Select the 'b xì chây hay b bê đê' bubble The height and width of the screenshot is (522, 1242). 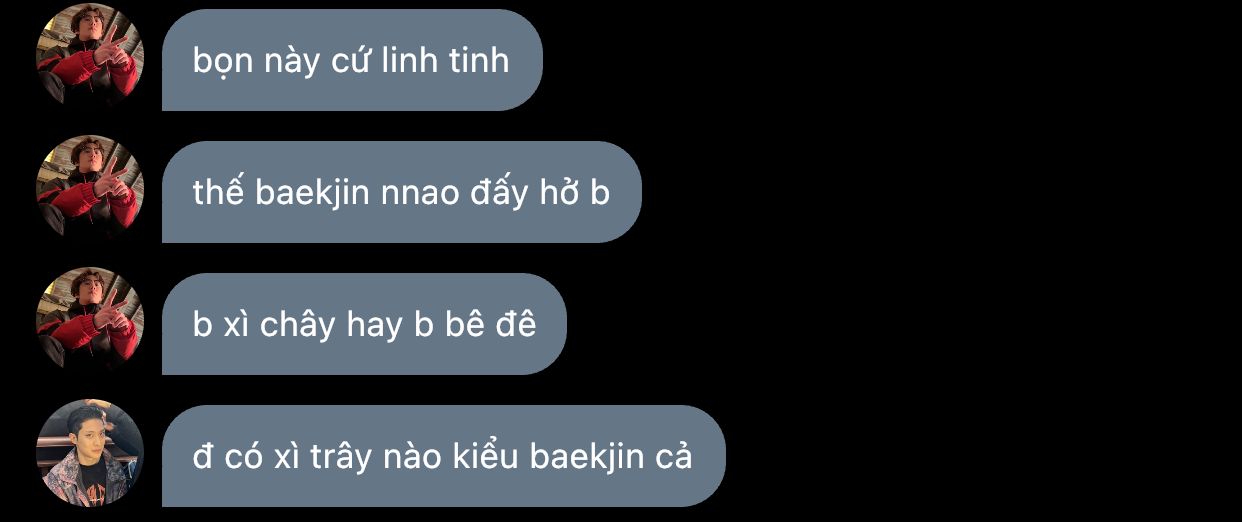tap(364, 324)
